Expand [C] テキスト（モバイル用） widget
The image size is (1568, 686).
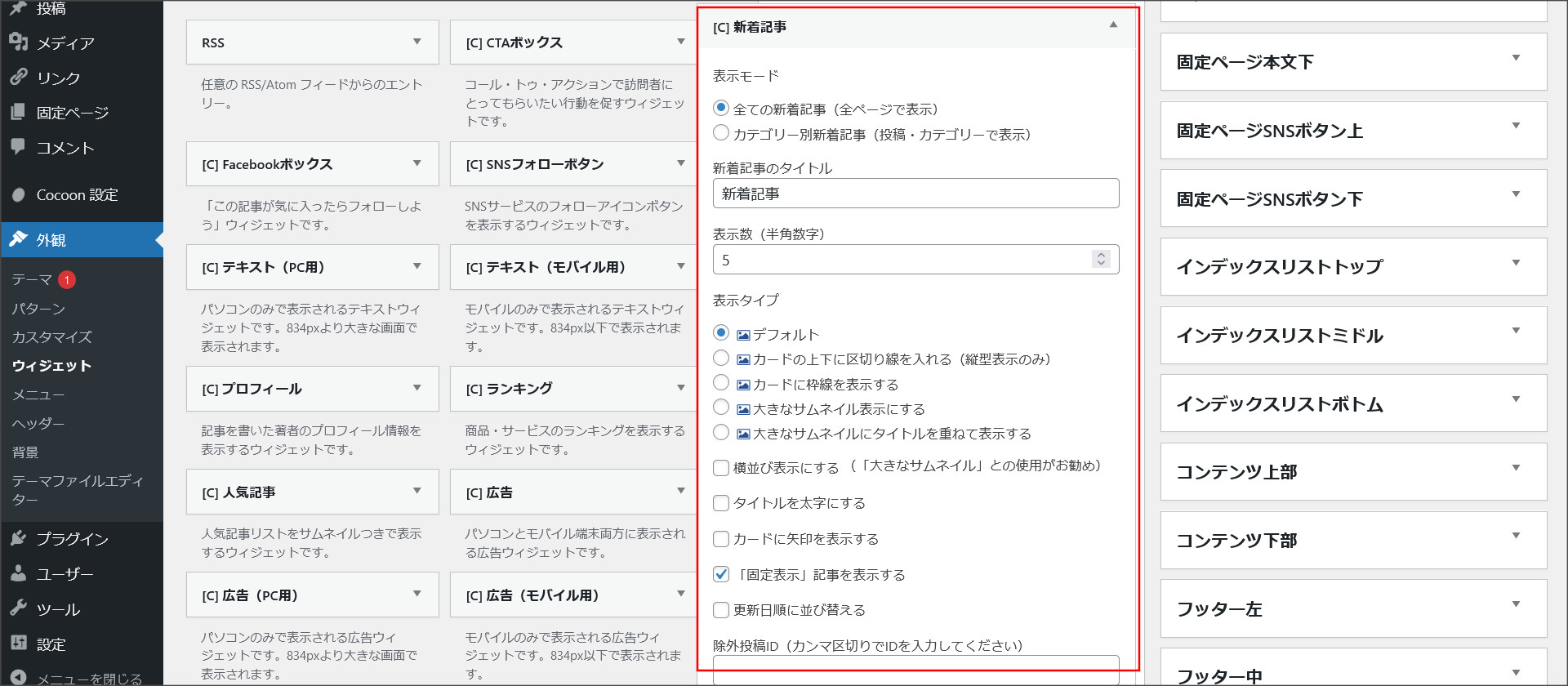(680, 266)
